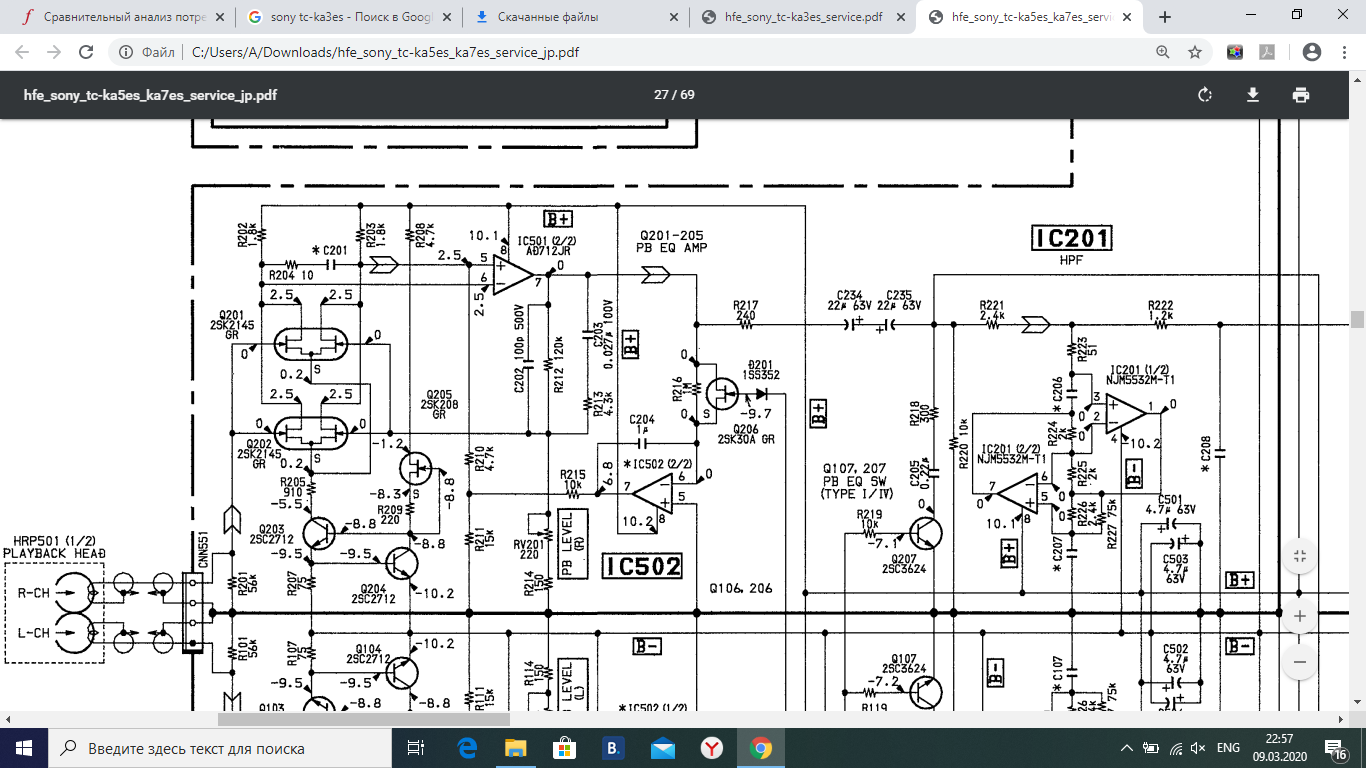Click the magnifier zoom icon in address bar

click(1162, 52)
